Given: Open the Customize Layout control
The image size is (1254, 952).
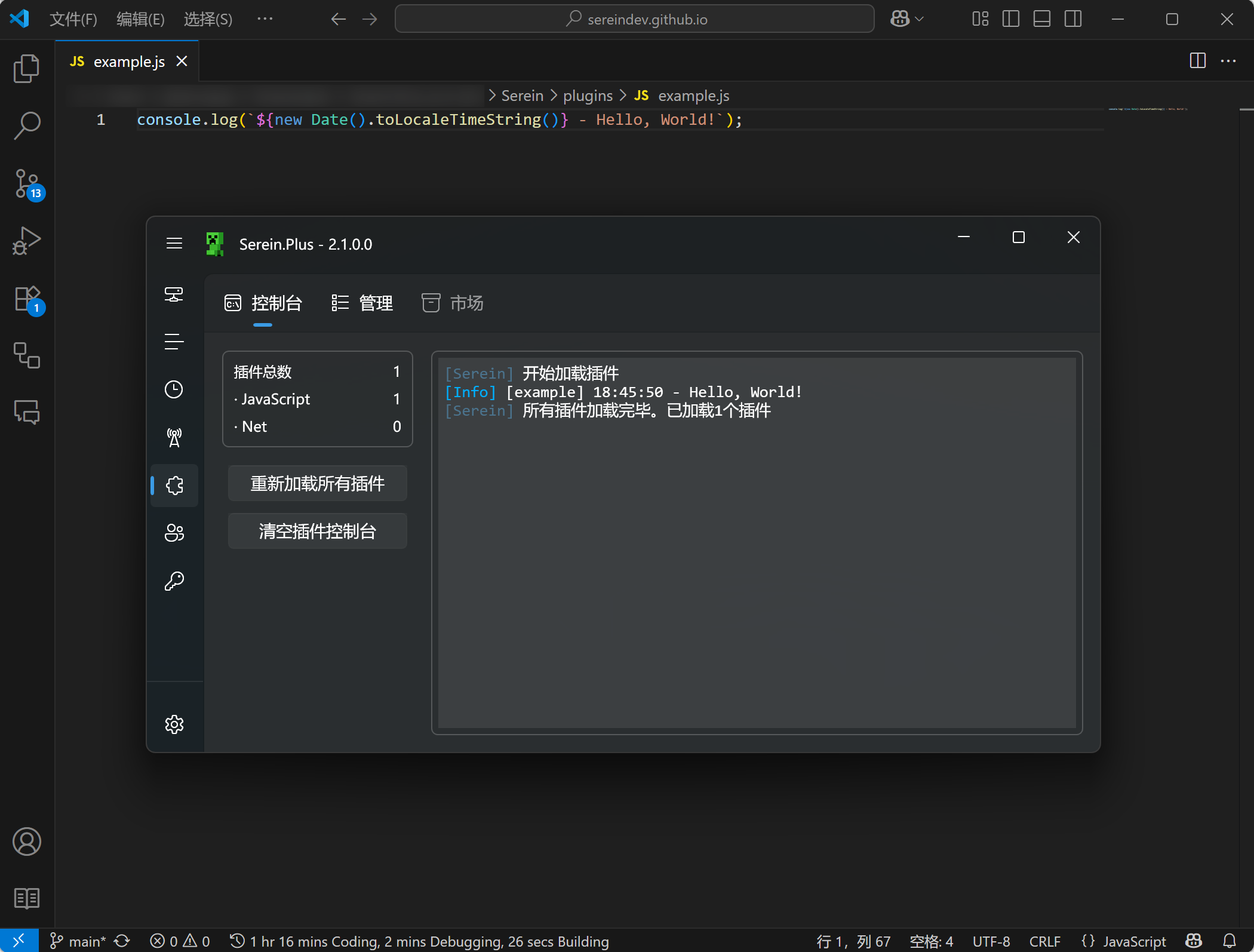Looking at the screenshot, I should tap(979, 19).
